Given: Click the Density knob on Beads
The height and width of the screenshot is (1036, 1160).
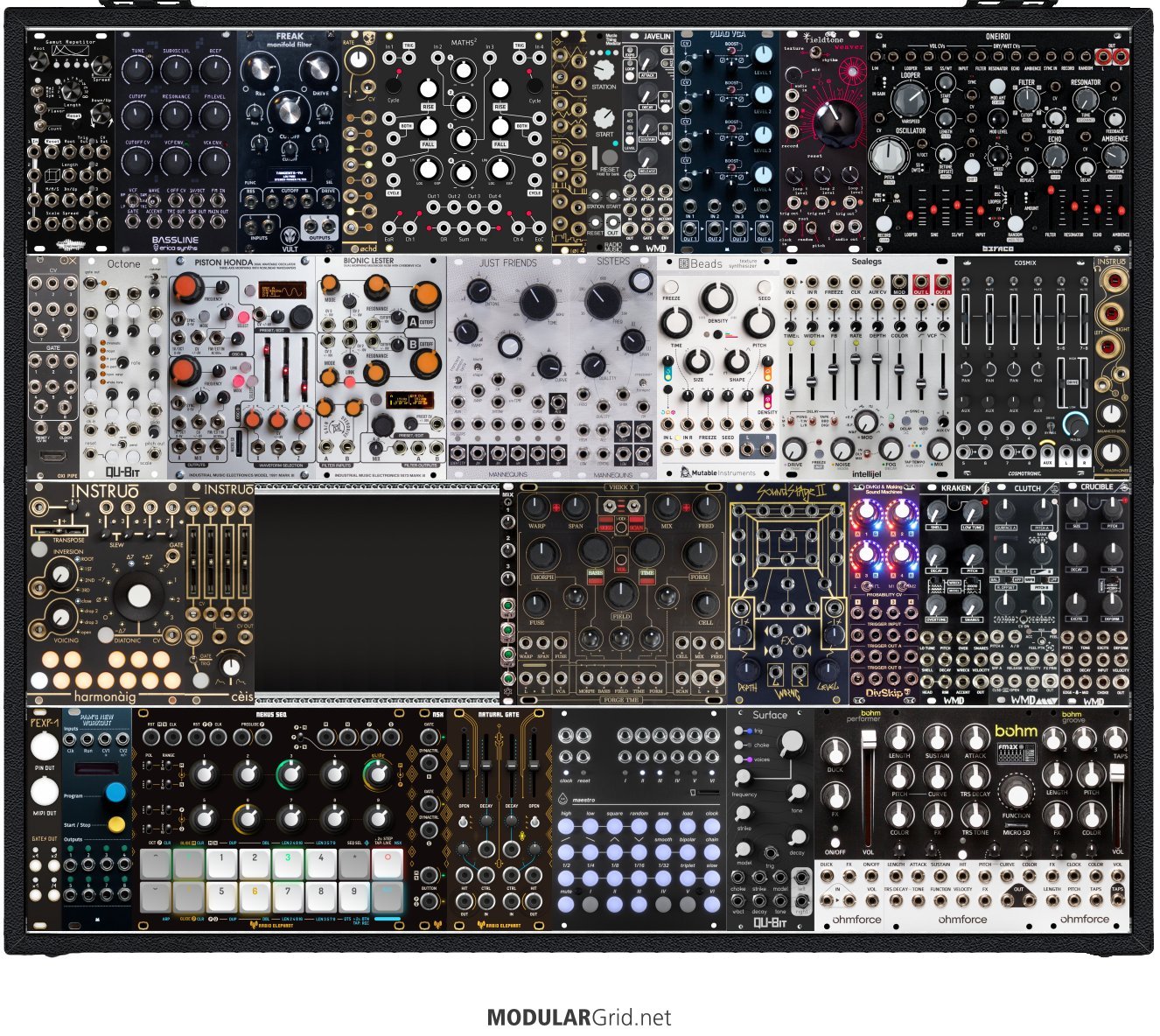Looking at the screenshot, I should point(716,298).
